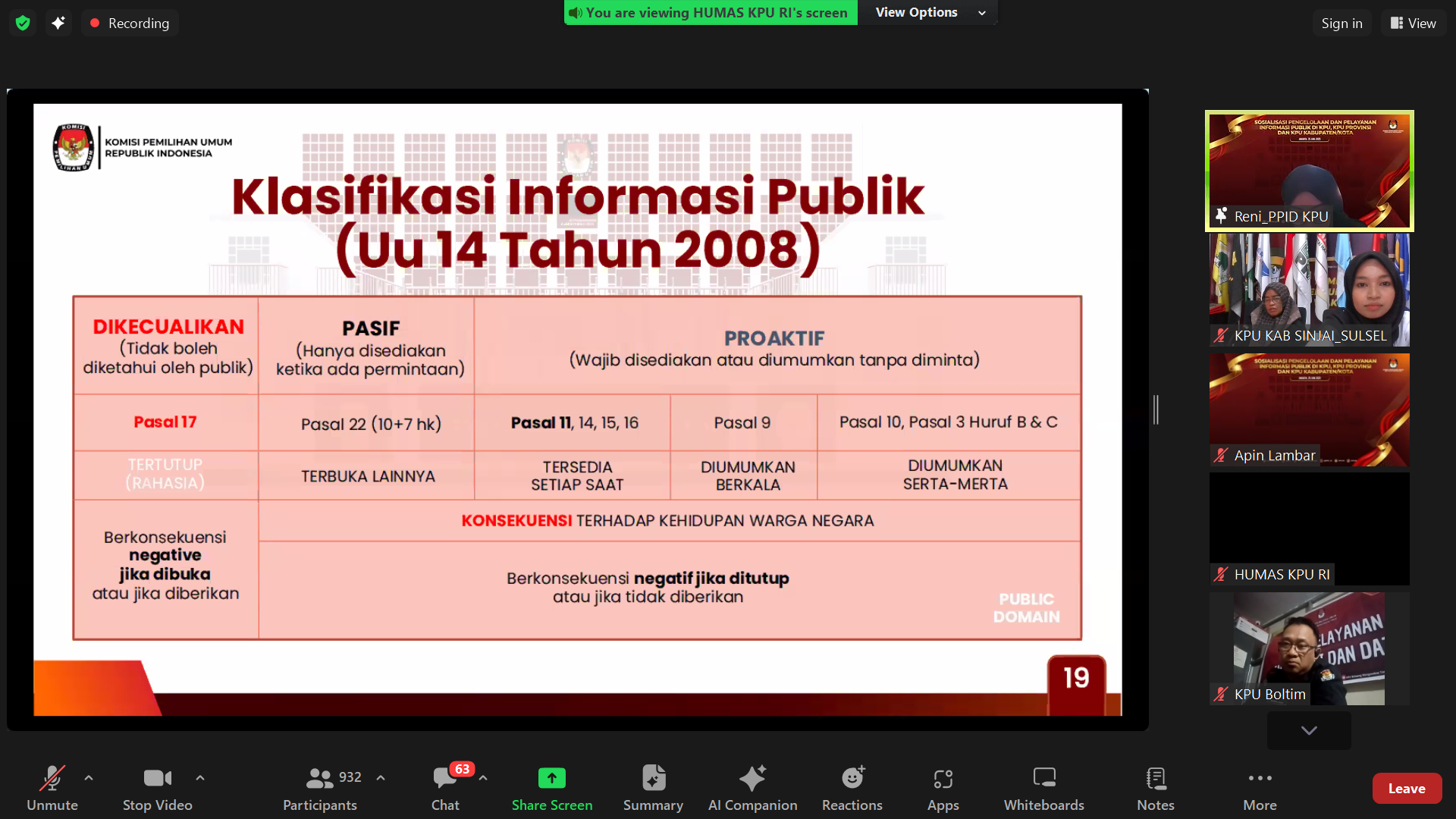Launch AI Companion sparkle icon
1456x819 pixels.
pos(752,779)
